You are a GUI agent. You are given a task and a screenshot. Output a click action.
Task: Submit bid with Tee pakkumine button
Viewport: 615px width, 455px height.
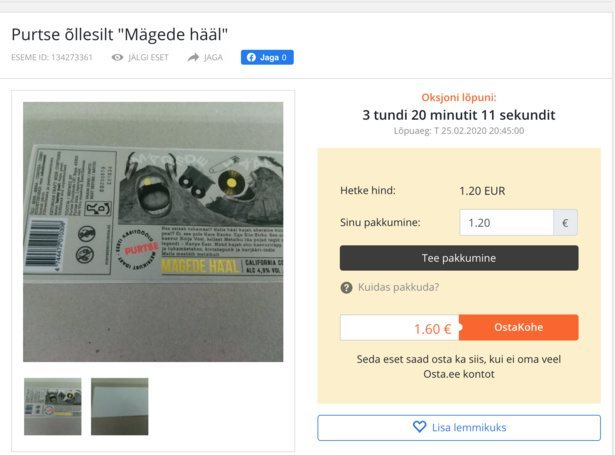tap(459, 258)
